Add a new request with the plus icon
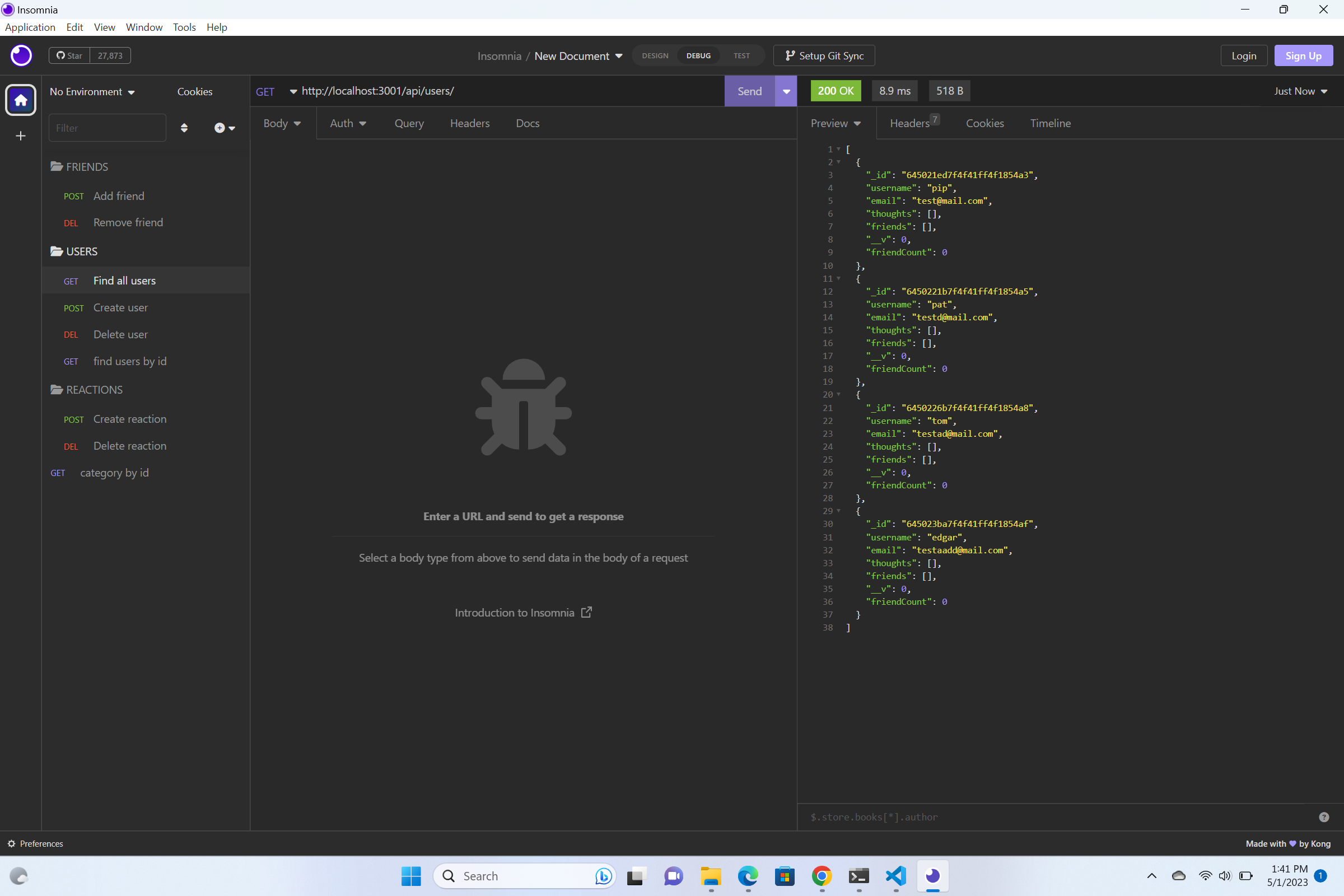 (220, 128)
